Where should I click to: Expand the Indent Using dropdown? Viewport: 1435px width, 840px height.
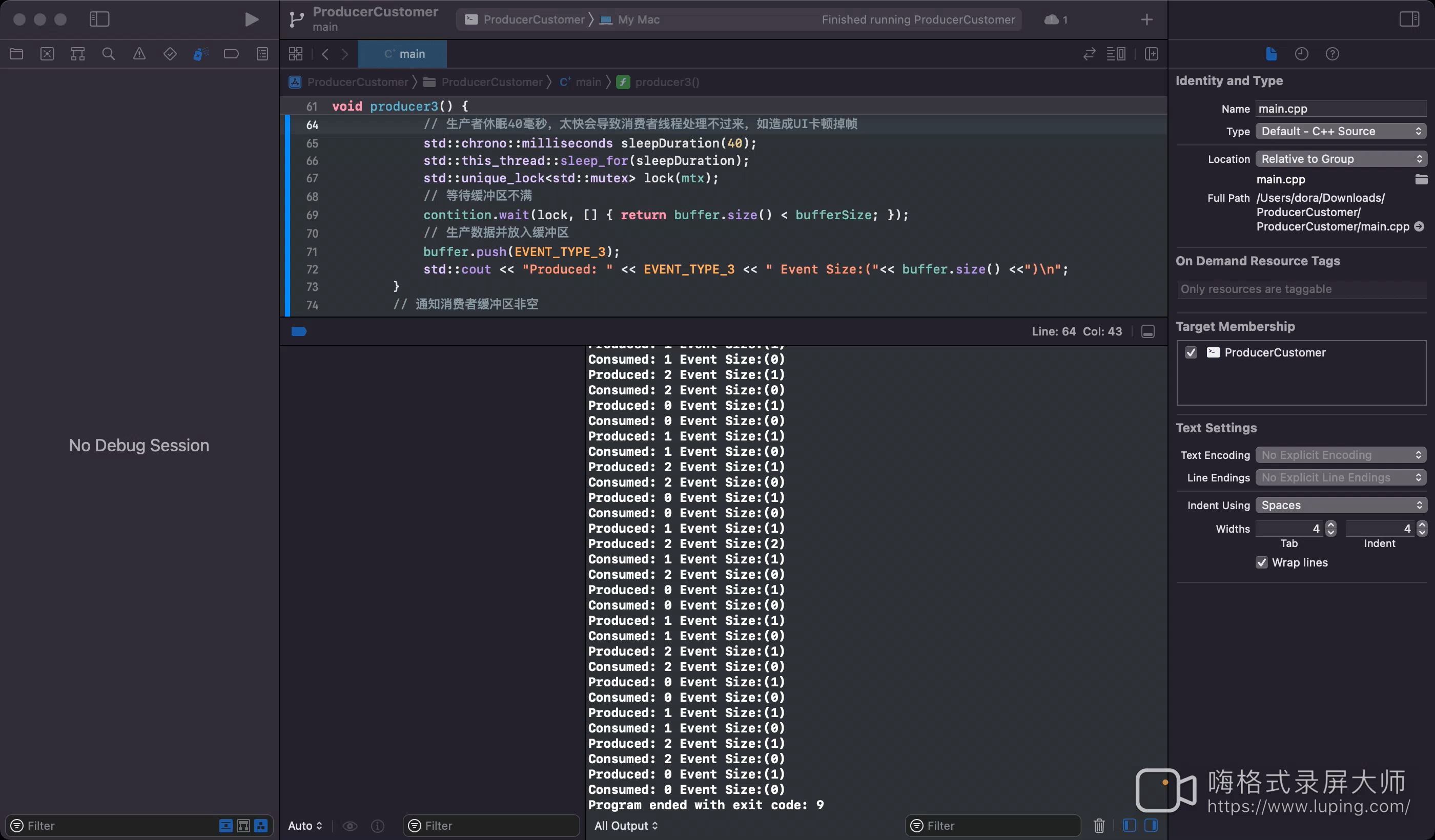[x=1340, y=504]
